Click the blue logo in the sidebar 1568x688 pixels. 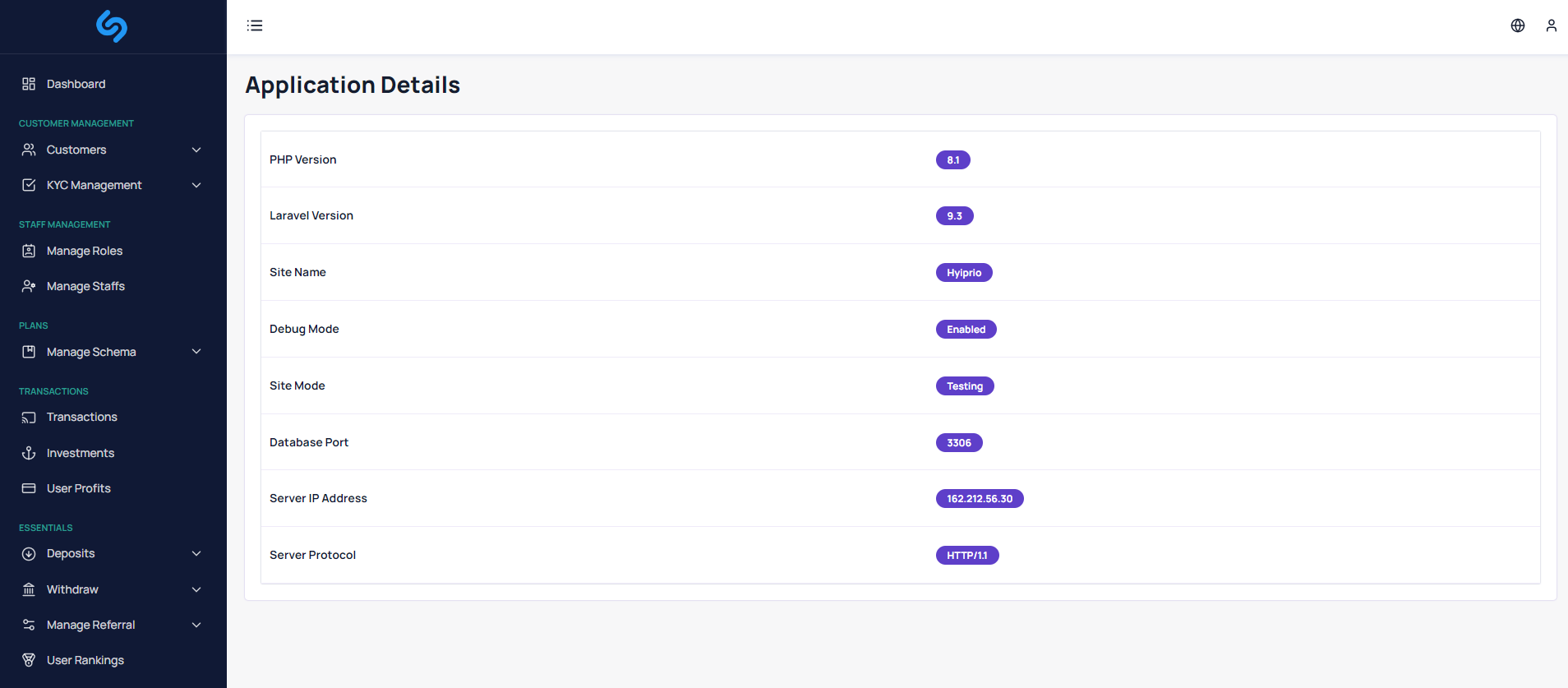click(112, 26)
